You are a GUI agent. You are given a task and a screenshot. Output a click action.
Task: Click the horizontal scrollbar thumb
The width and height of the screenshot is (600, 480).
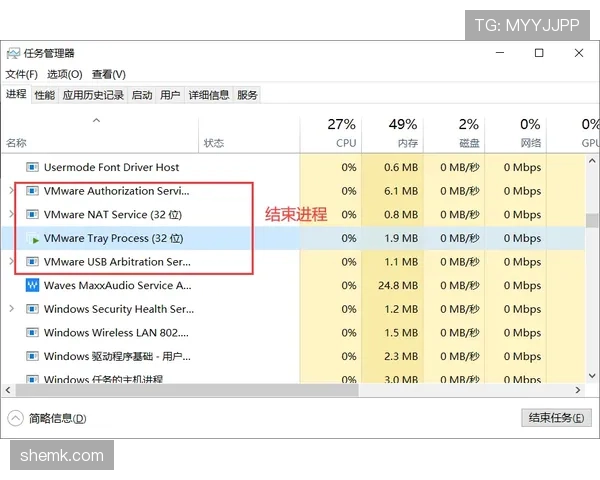coord(187,390)
